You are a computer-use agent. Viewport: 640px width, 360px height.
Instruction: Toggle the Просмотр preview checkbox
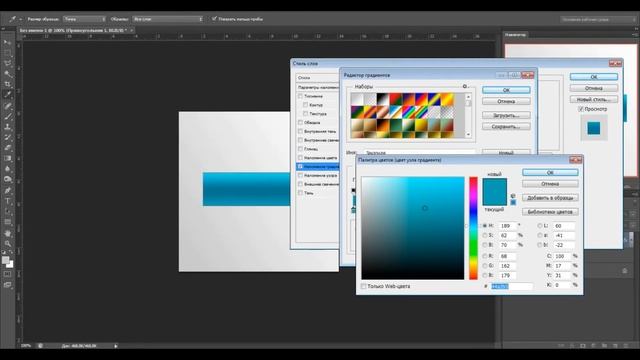point(580,109)
